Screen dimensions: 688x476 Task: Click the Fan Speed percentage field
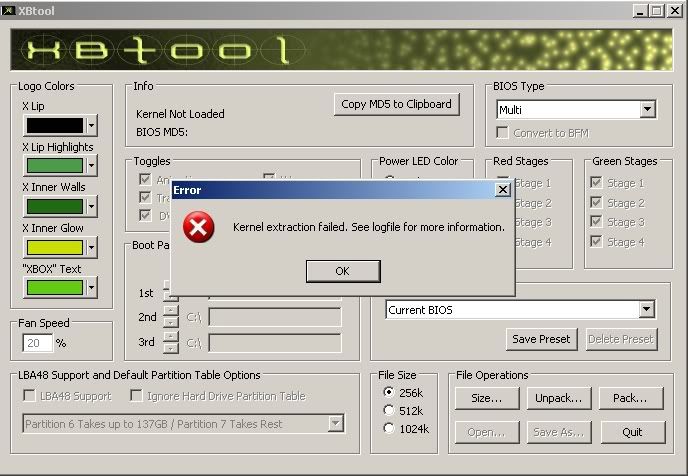coord(37,343)
